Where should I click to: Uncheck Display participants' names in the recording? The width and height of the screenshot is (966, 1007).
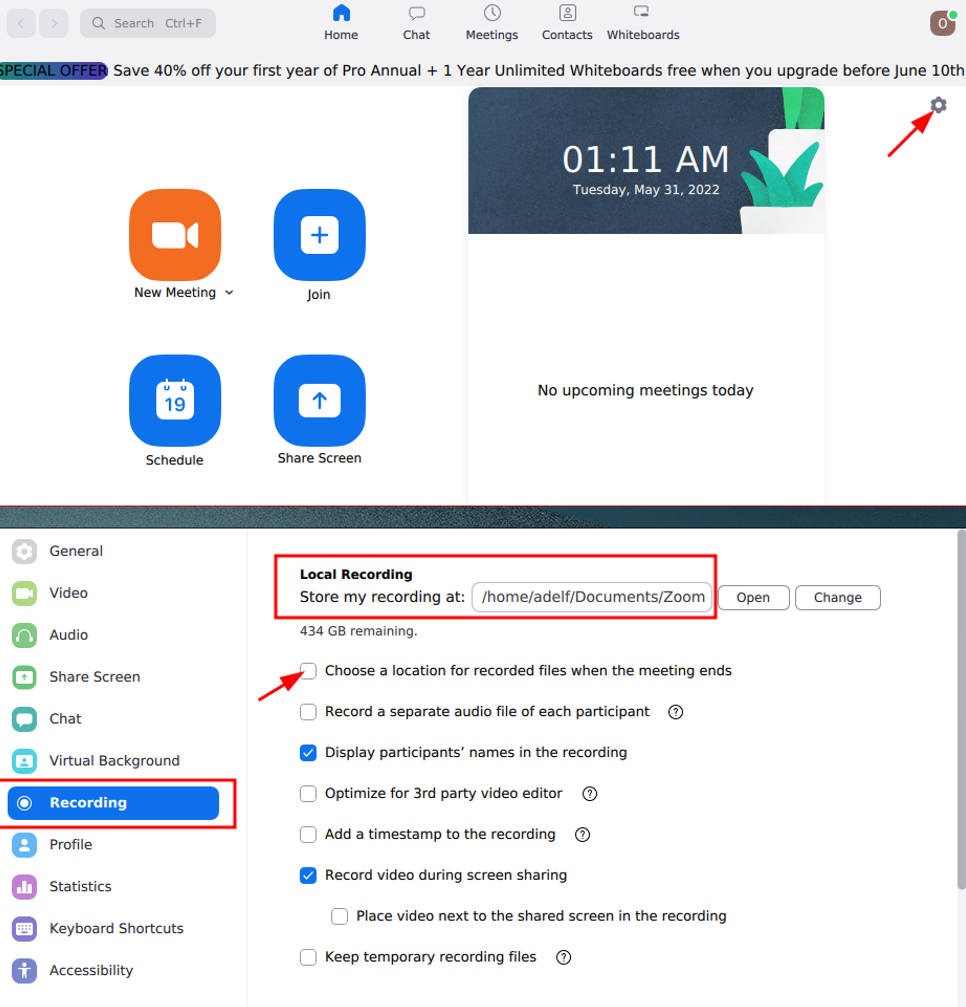308,753
